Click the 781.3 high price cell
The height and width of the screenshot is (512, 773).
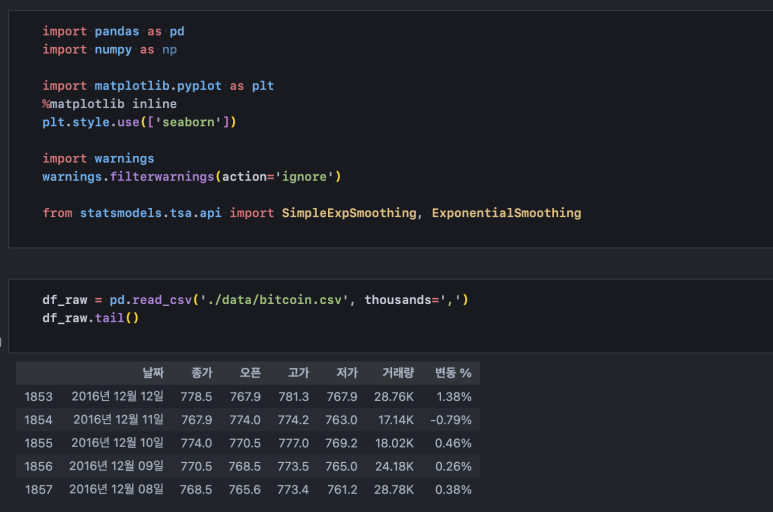pyautogui.click(x=294, y=397)
